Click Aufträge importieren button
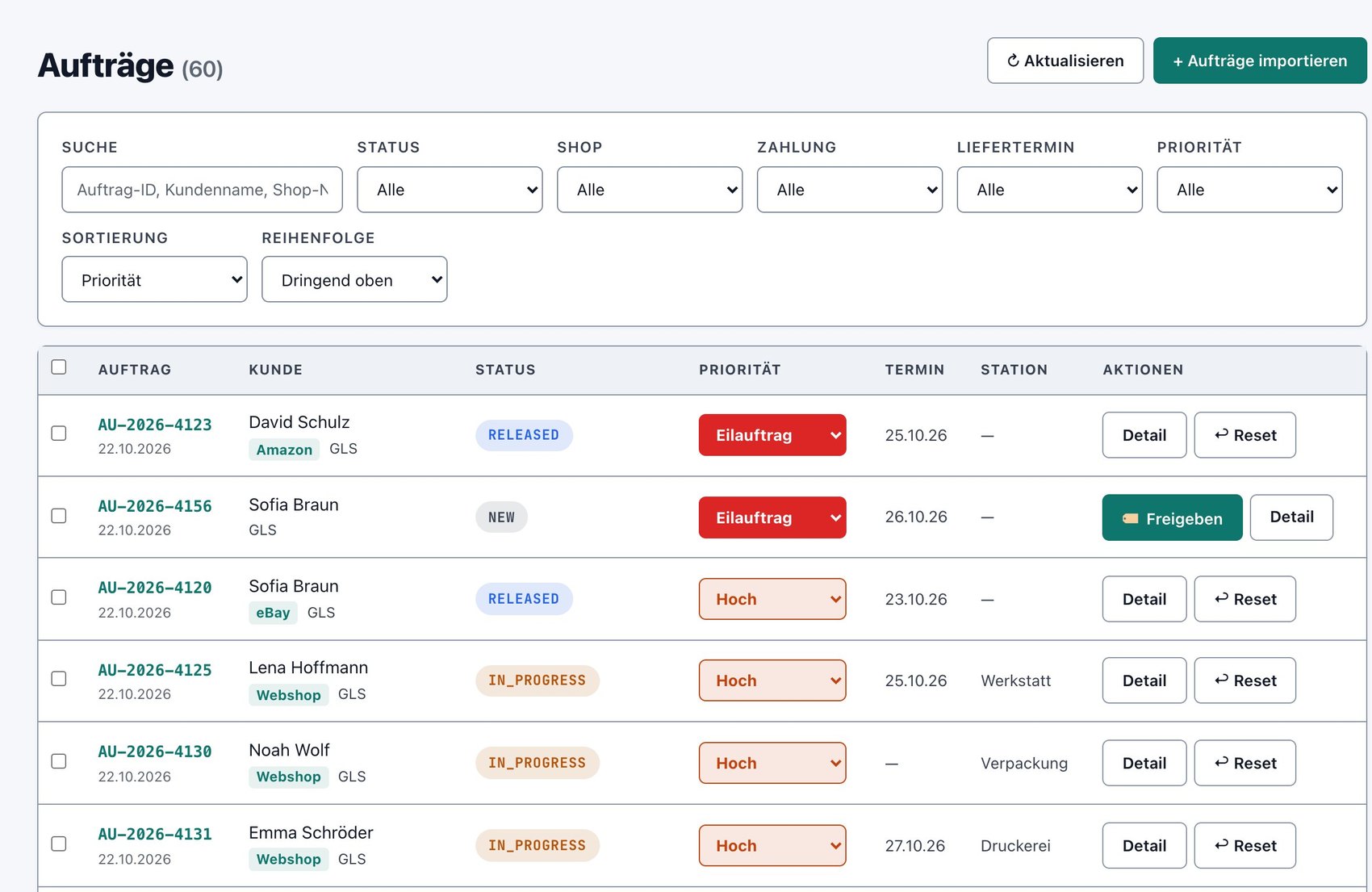The width and height of the screenshot is (1372, 892). (x=1260, y=61)
